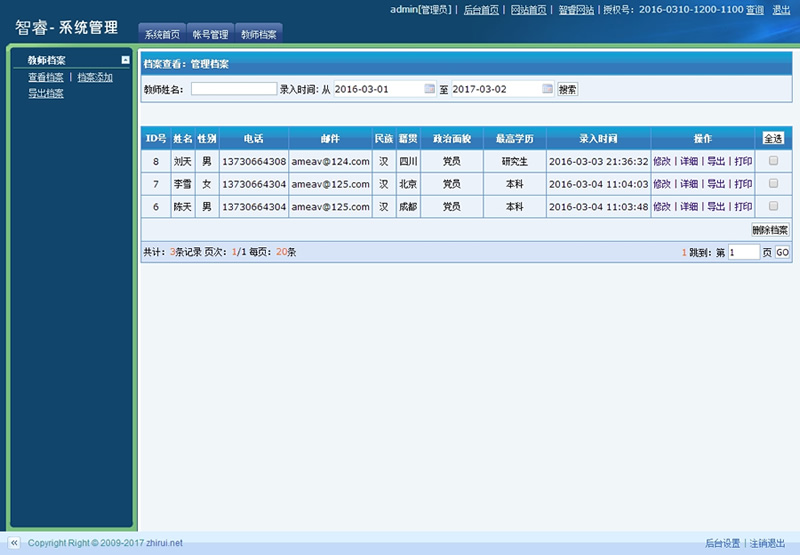
Task: Tick the checkbox for 刘天's record
Action: coord(773,160)
